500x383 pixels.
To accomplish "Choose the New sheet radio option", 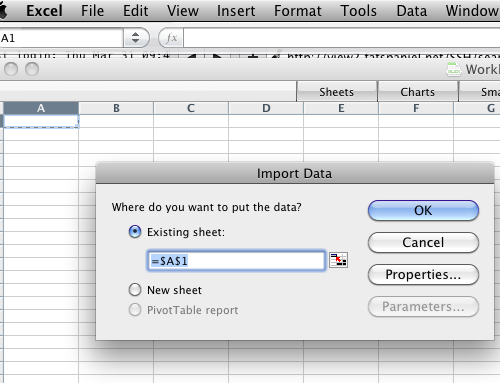I will 135,290.
